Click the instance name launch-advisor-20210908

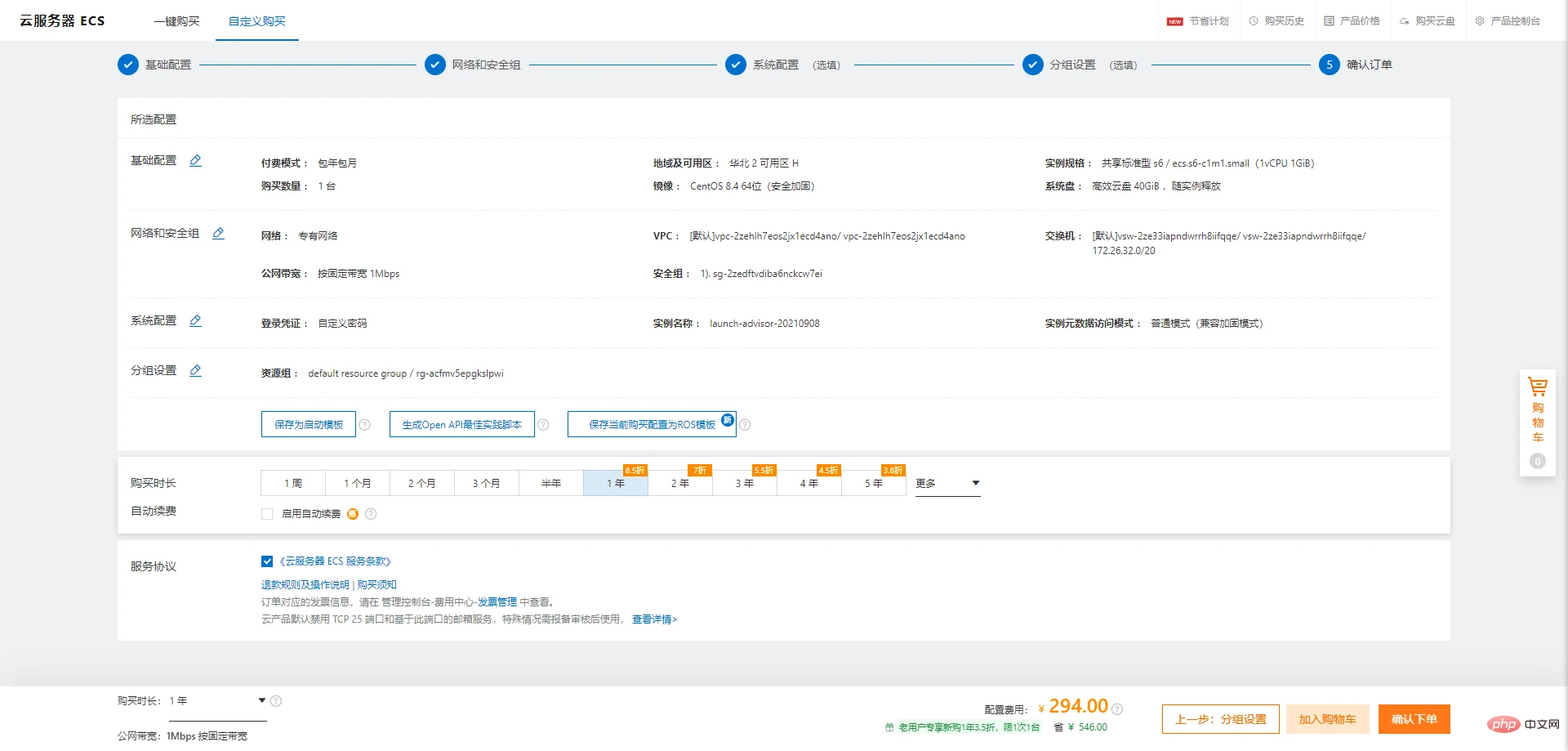[764, 324]
